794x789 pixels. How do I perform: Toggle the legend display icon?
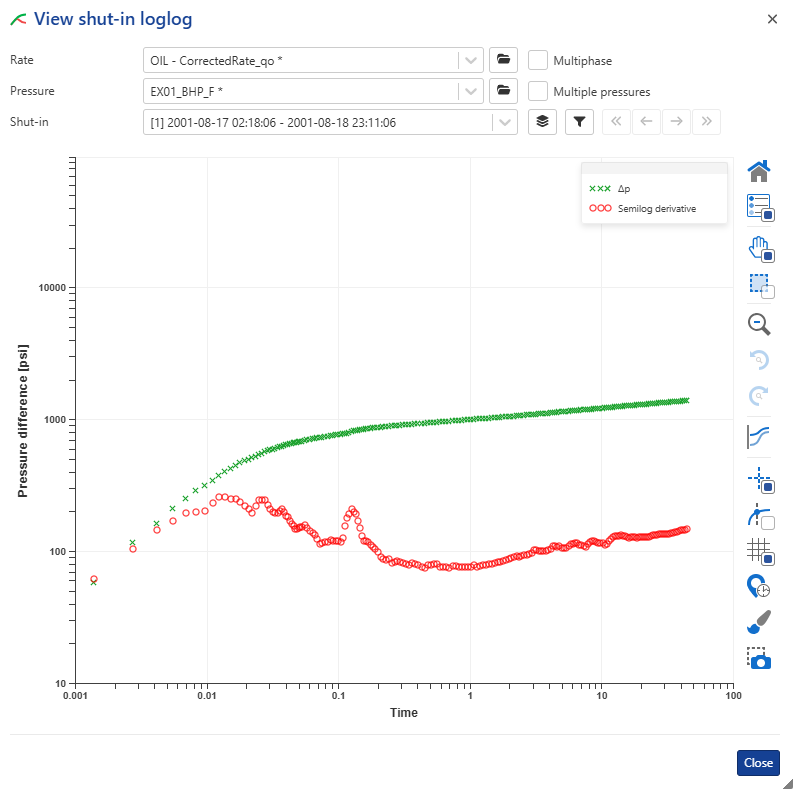coord(759,207)
